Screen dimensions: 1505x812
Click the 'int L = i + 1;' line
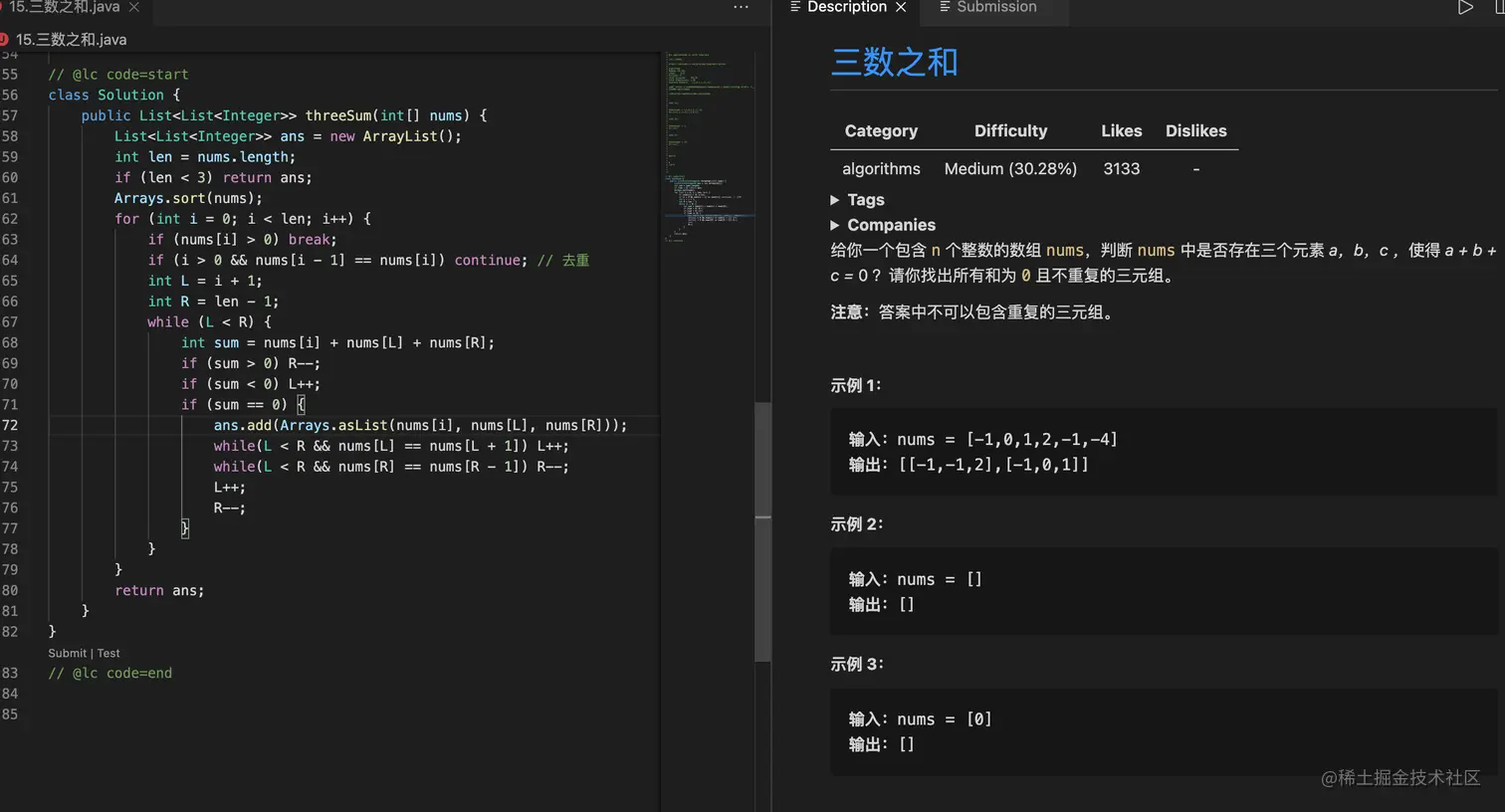tap(205, 282)
